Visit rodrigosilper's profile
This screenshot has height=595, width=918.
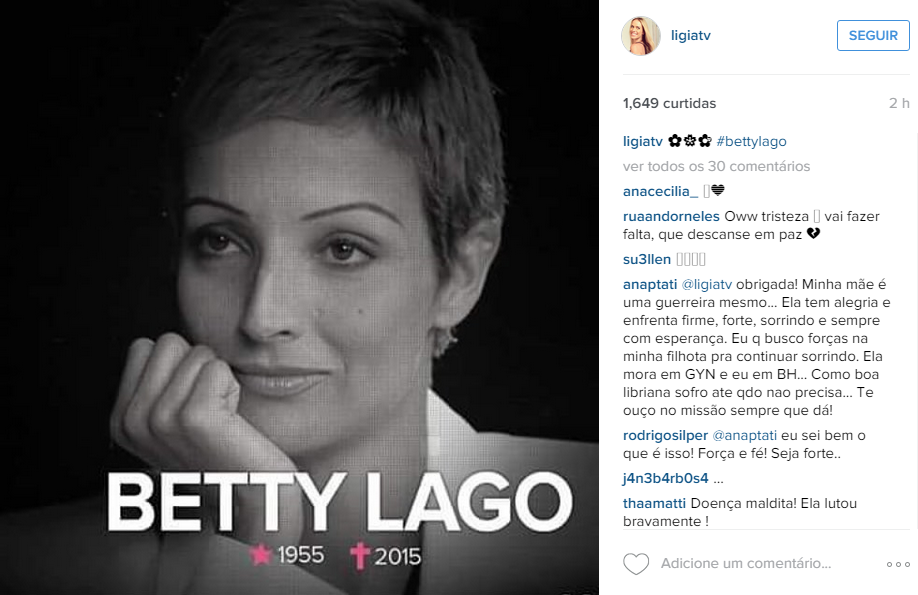tap(665, 436)
